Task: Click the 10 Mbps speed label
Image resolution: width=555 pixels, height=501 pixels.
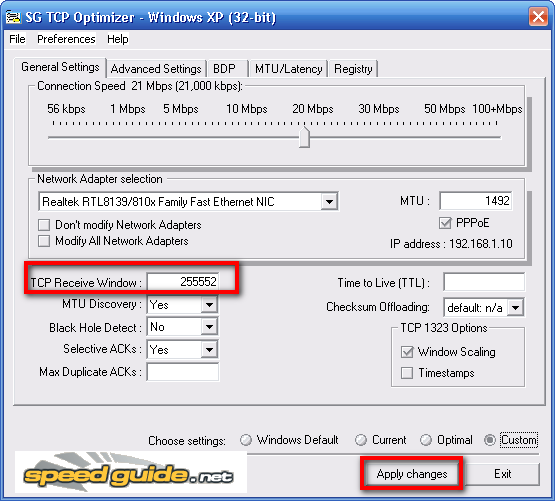Action: 247,109
